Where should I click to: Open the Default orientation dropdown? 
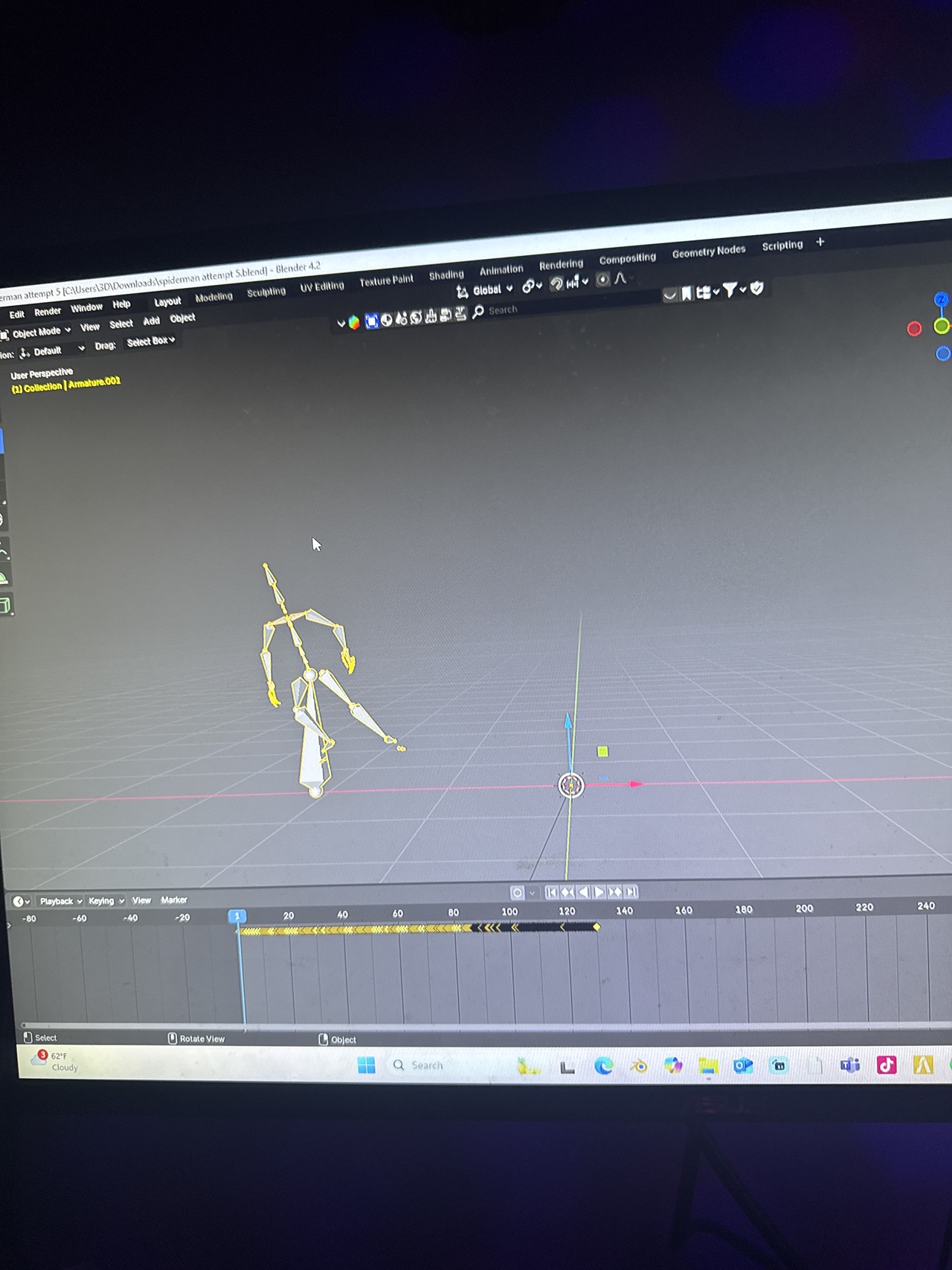coord(51,351)
